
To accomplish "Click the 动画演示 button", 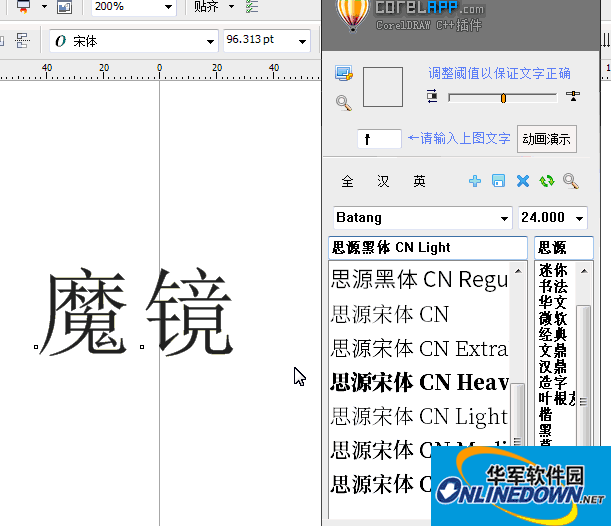I will coord(546,139).
